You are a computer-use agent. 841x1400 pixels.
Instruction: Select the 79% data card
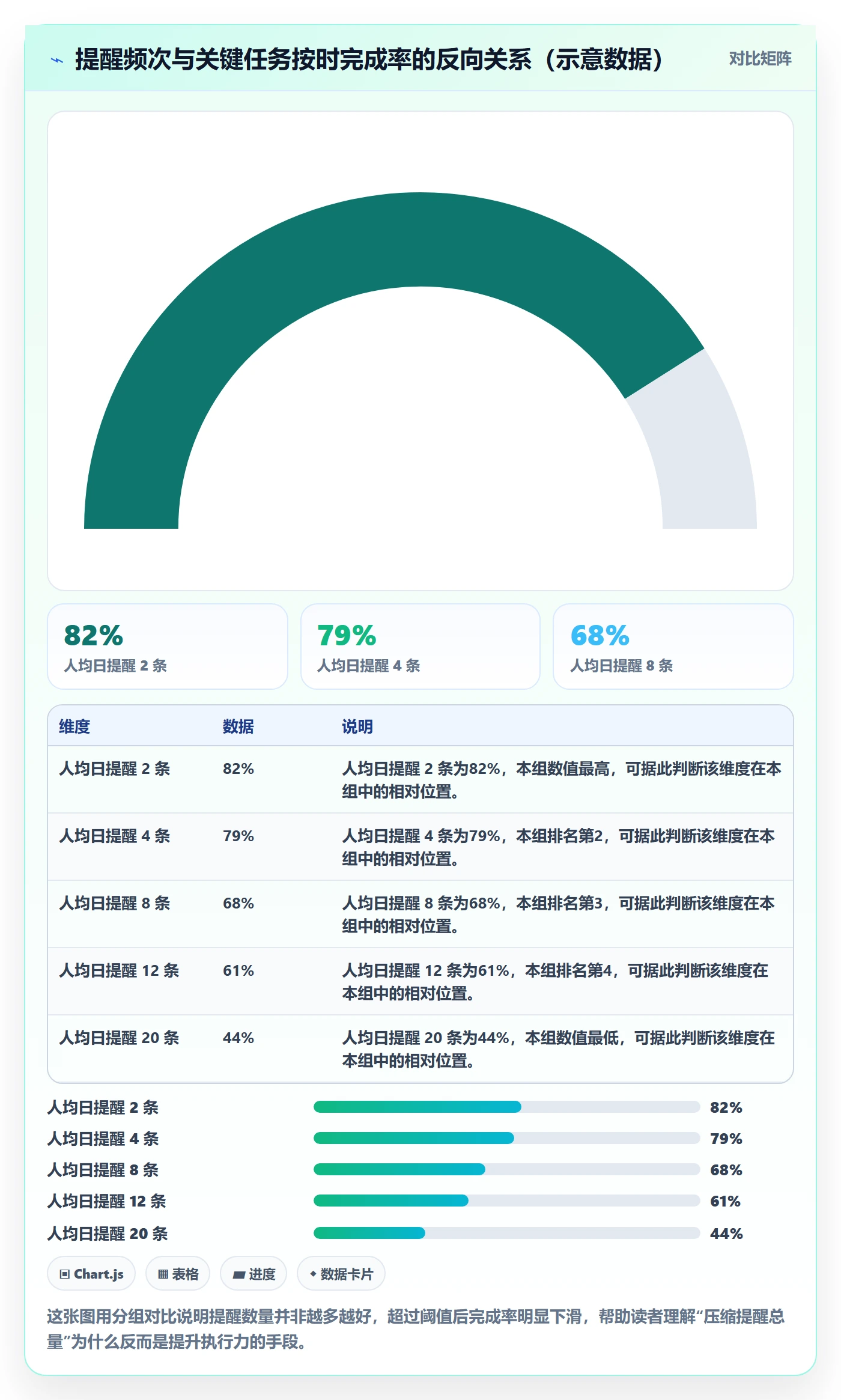tap(421, 647)
